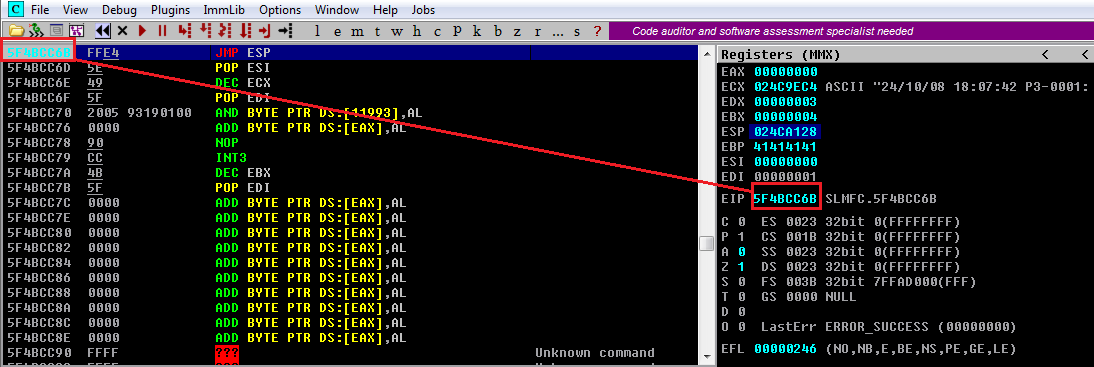The image size is (1094, 367).
Task: Run program with the red play icon
Action: pyautogui.click(x=142, y=31)
